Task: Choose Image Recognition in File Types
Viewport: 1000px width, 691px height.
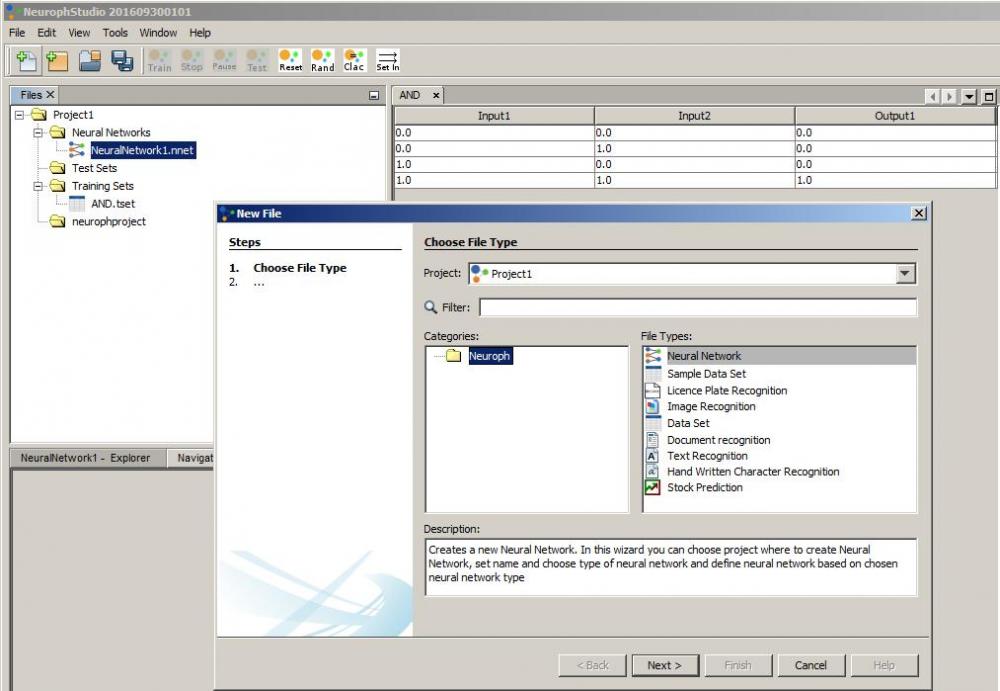Action: click(711, 407)
